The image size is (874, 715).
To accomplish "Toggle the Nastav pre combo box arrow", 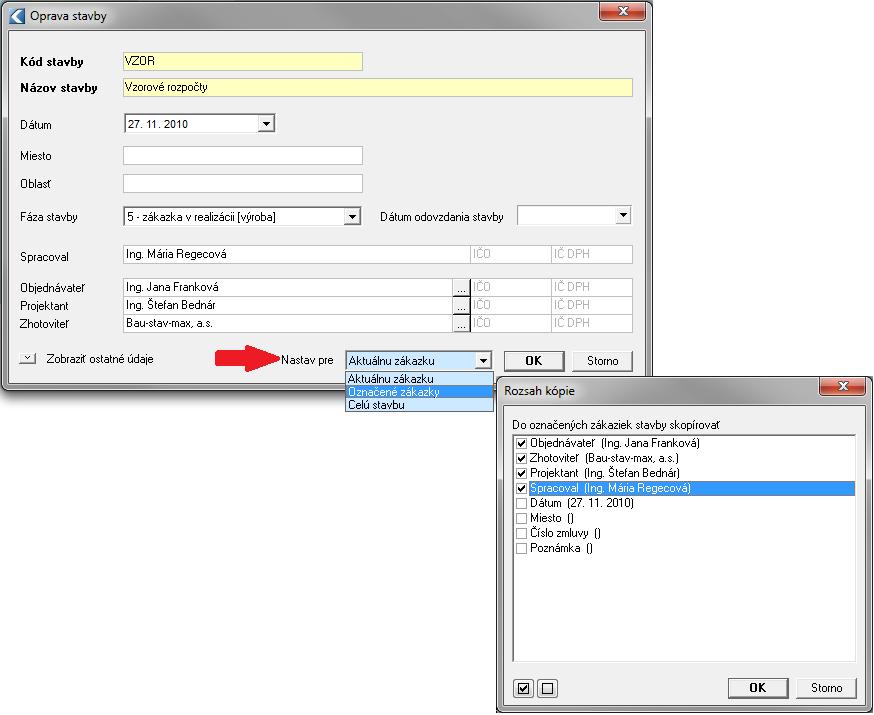I will click(483, 361).
